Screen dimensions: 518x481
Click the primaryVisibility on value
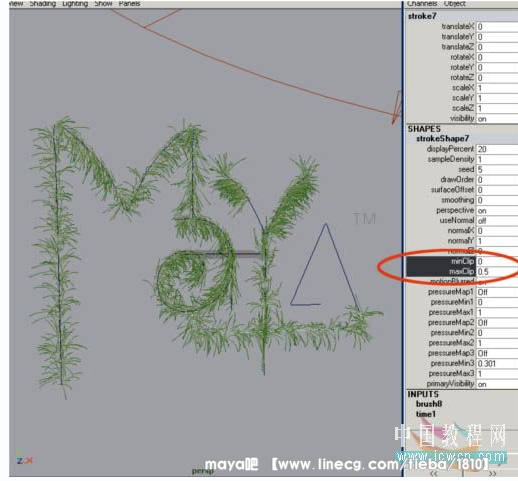497,384
